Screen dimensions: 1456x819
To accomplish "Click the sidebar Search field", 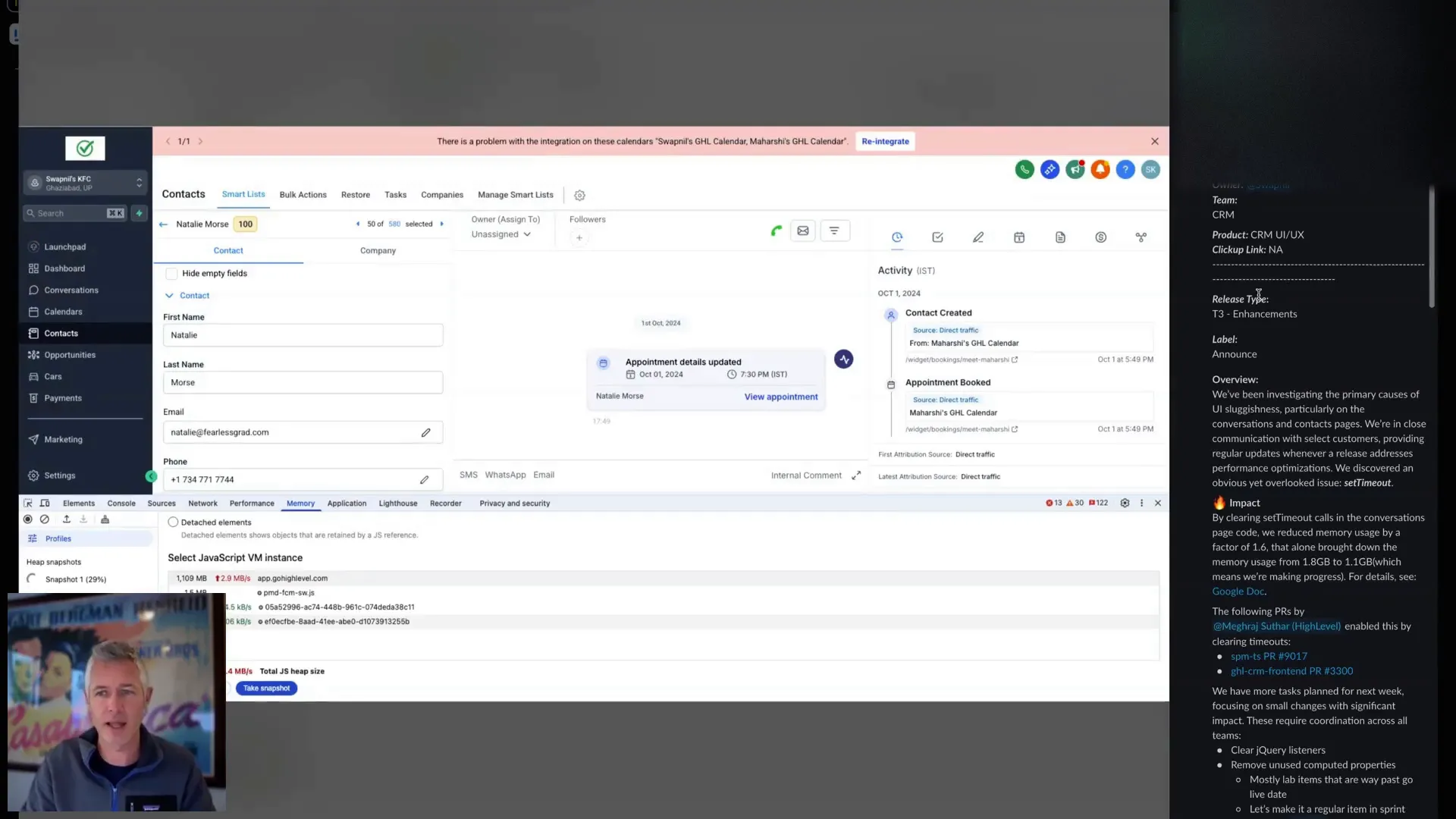I will click(74, 214).
